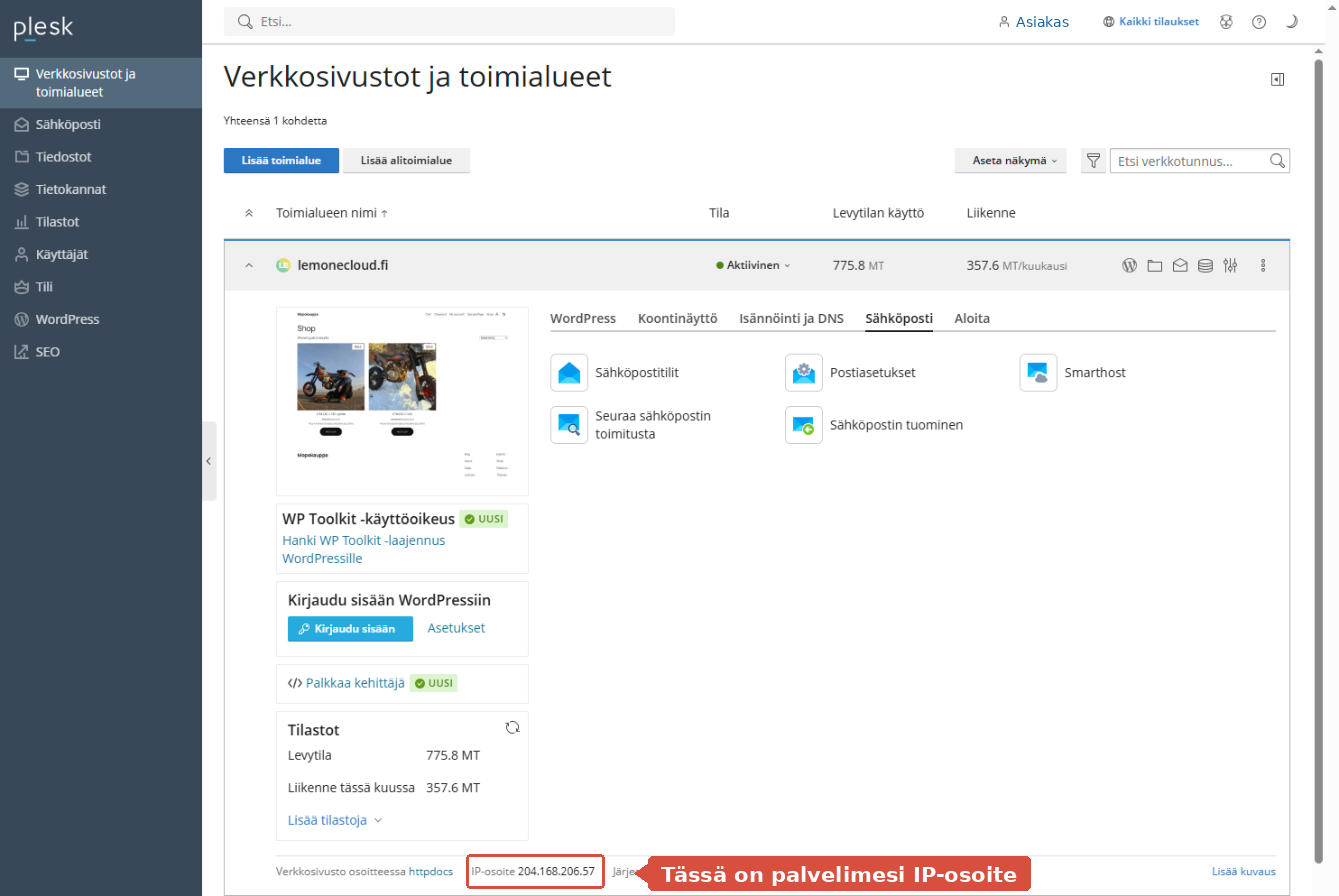Click the mail envelope icon in lemonecloud.fi row
1339x896 pixels.
click(x=1180, y=265)
